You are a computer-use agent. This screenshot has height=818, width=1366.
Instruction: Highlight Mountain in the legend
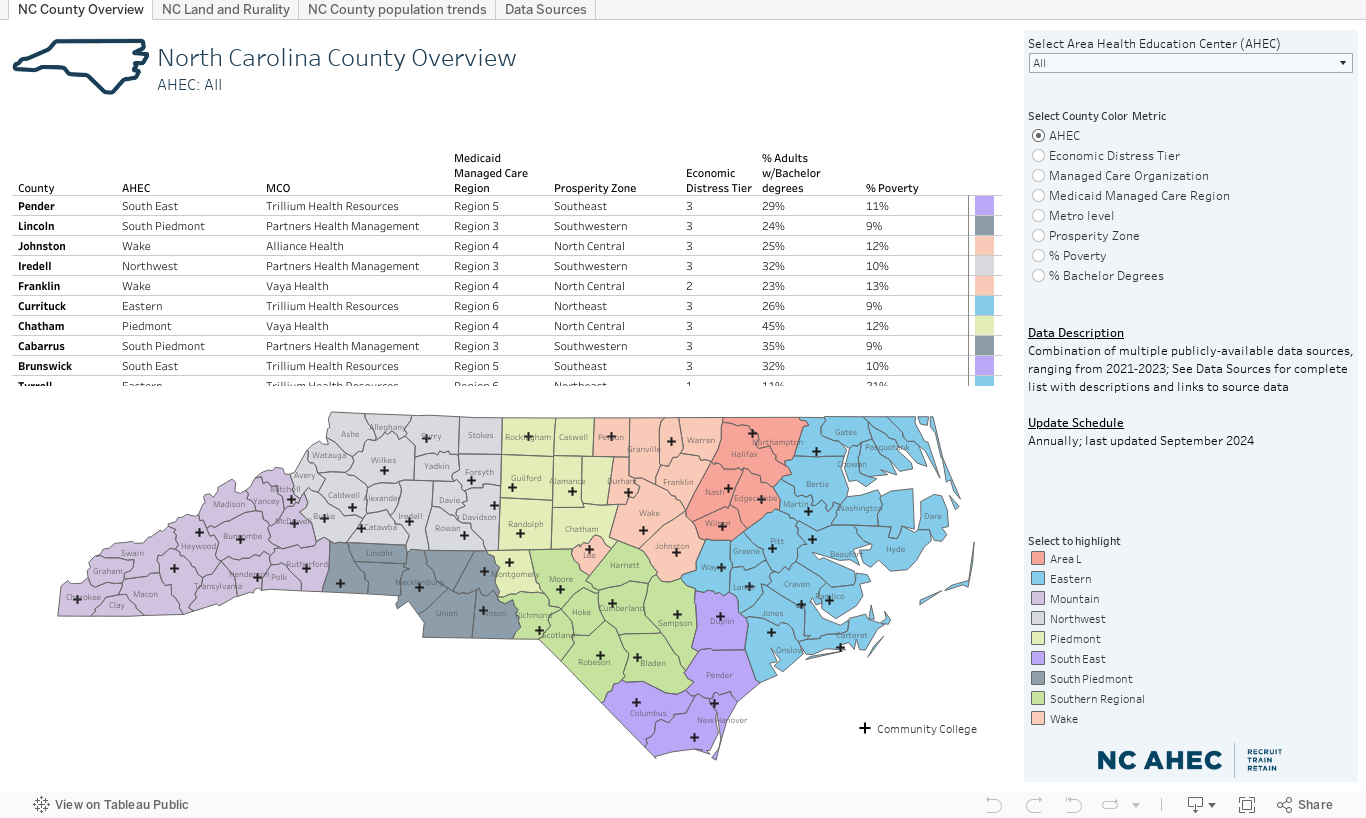1065,599
